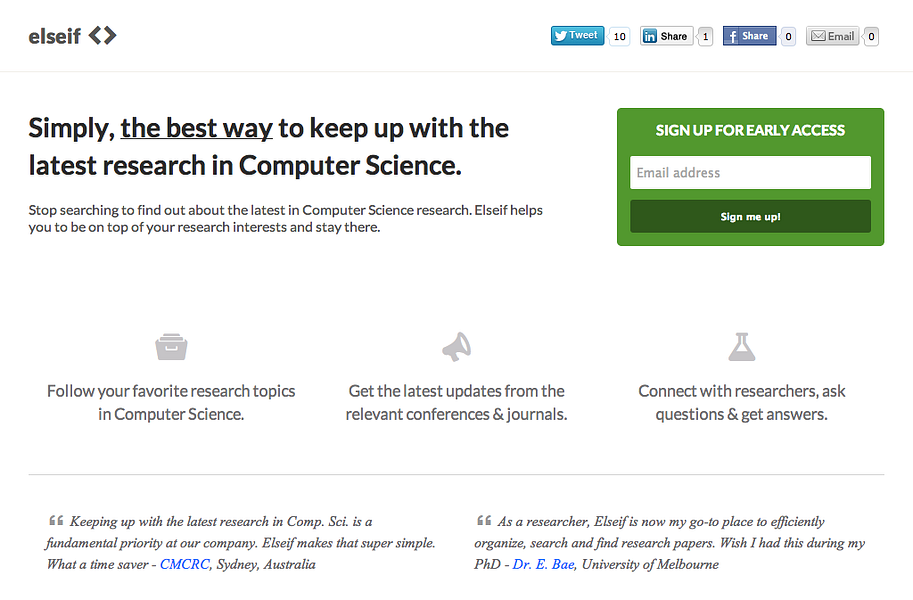Click the LinkedIn share count bubble
This screenshot has height=600, width=913.
[x=705, y=37]
